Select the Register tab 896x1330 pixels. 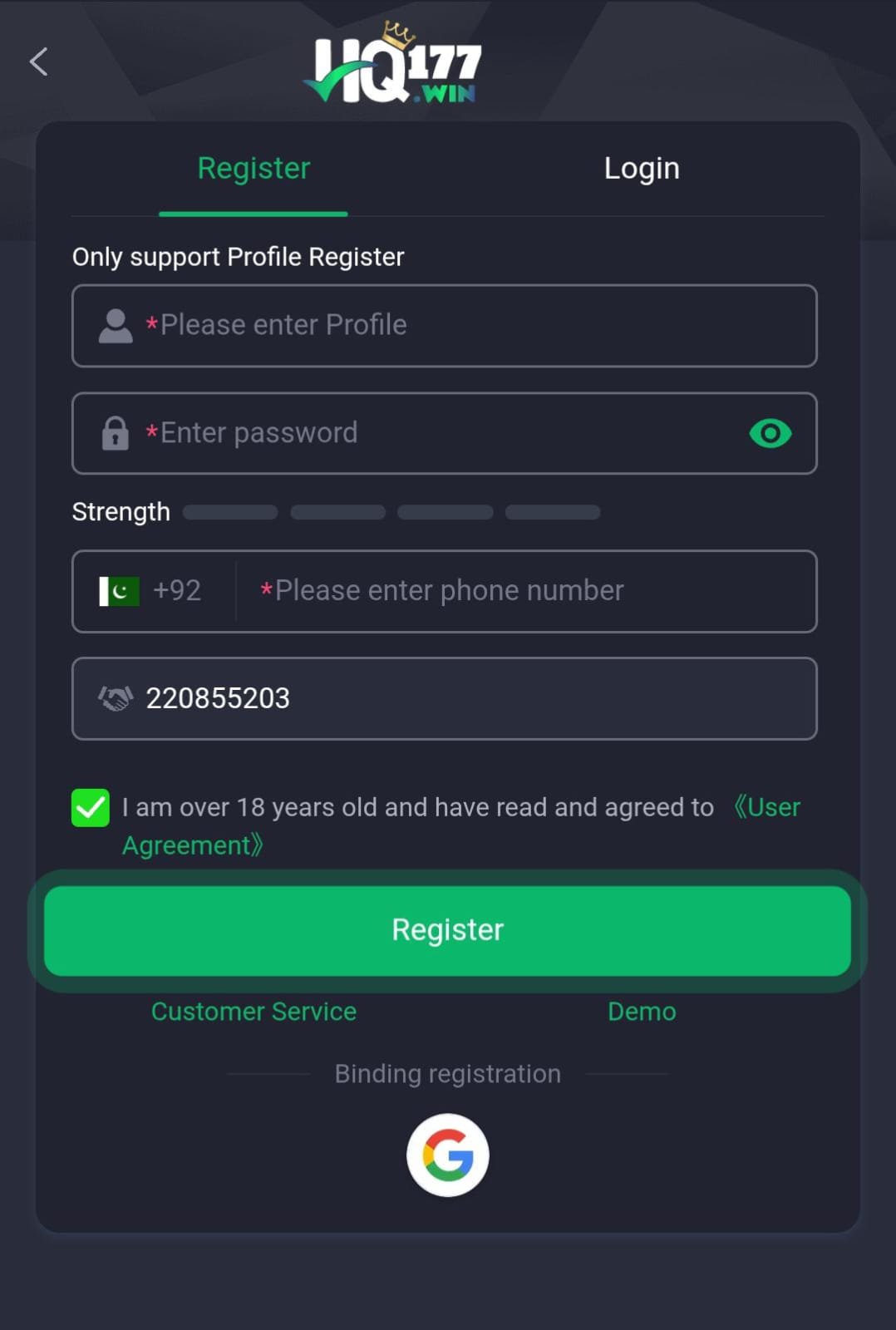pos(253,168)
